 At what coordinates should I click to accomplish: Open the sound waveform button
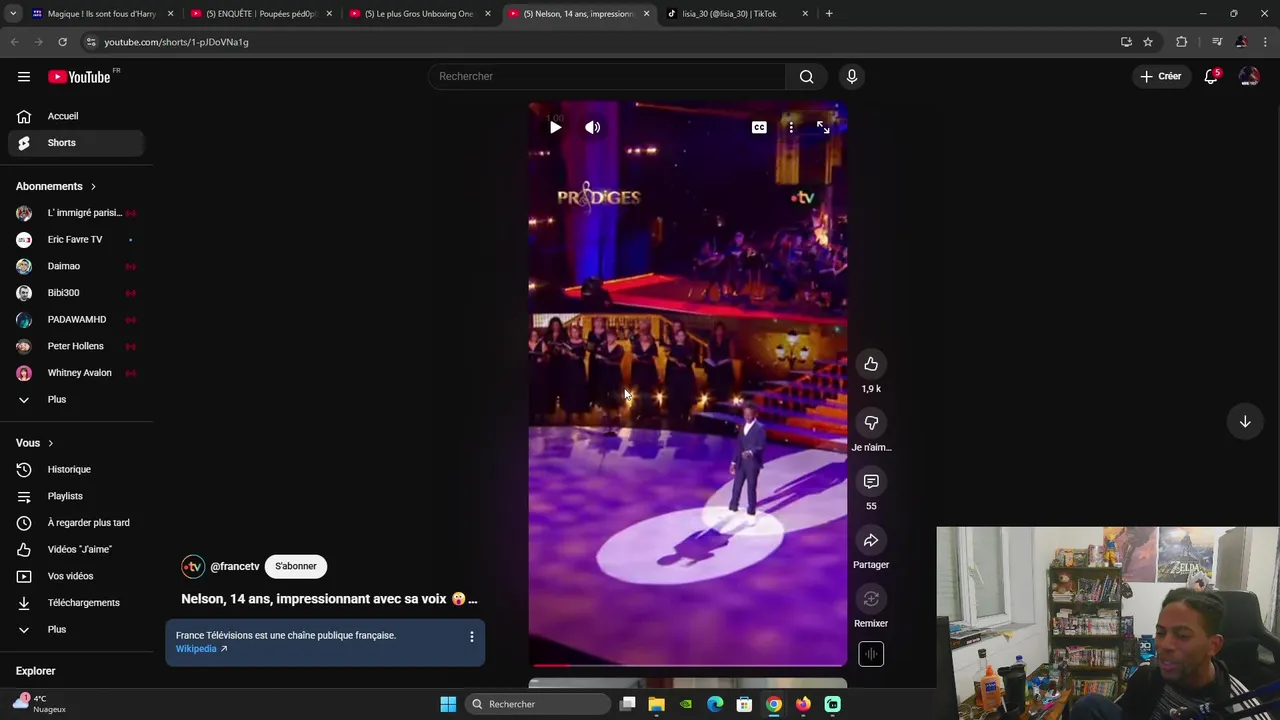coord(871,654)
